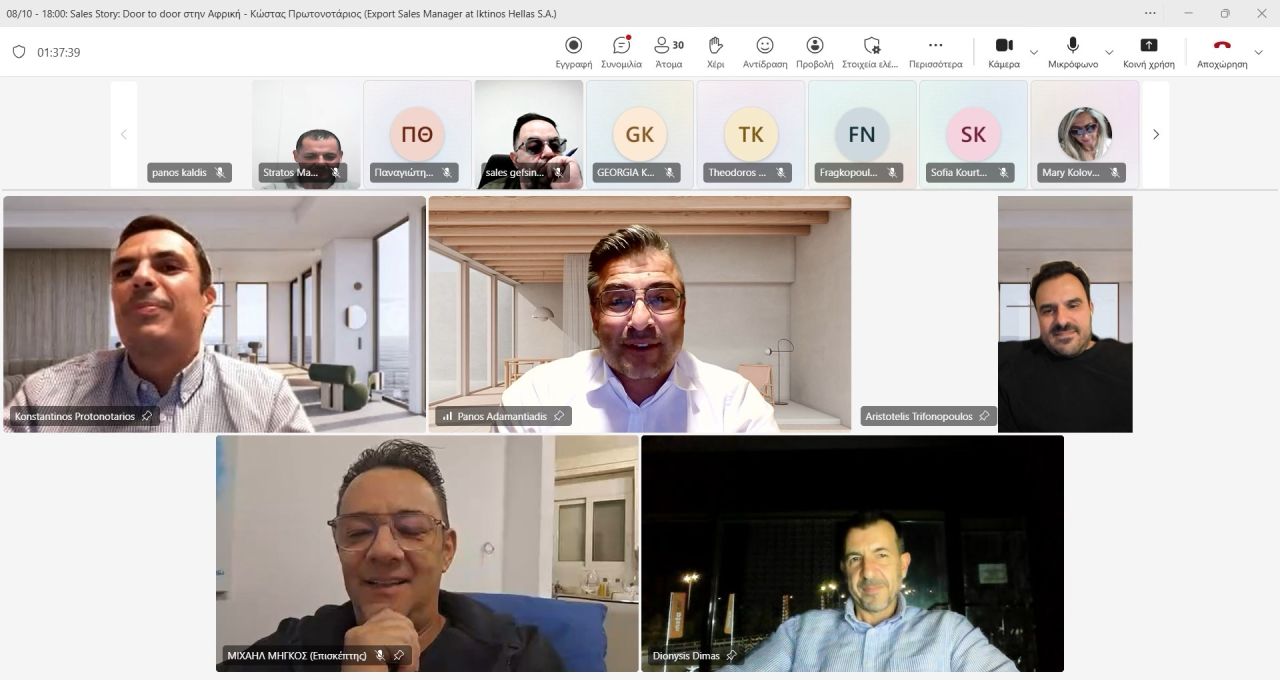Raise hand with the Χέρι button
Image resolution: width=1280 pixels, height=680 pixels.
pyautogui.click(x=715, y=52)
